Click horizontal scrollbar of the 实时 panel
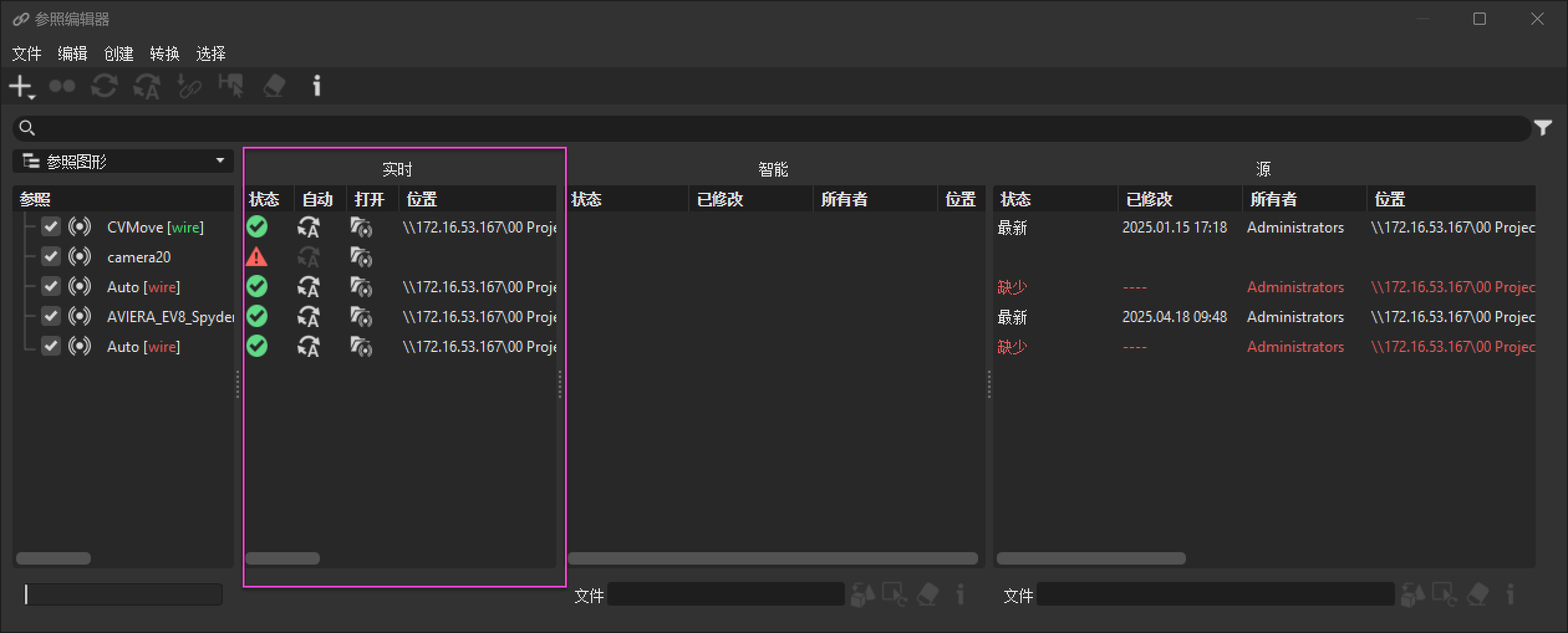Screen dimensions: 1568x633 pyautogui.click(x=282, y=558)
